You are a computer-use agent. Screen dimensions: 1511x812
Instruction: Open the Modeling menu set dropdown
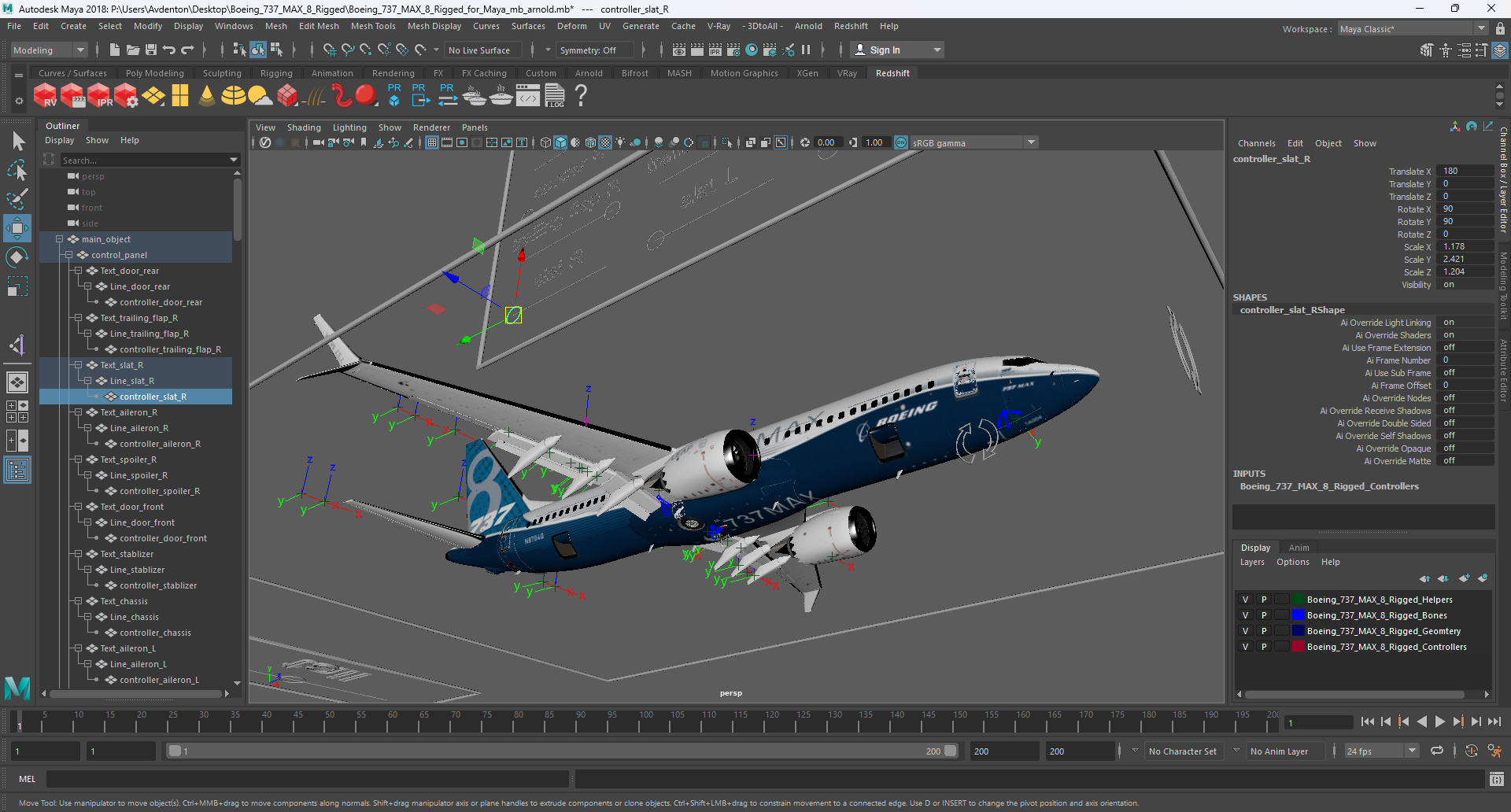point(49,50)
